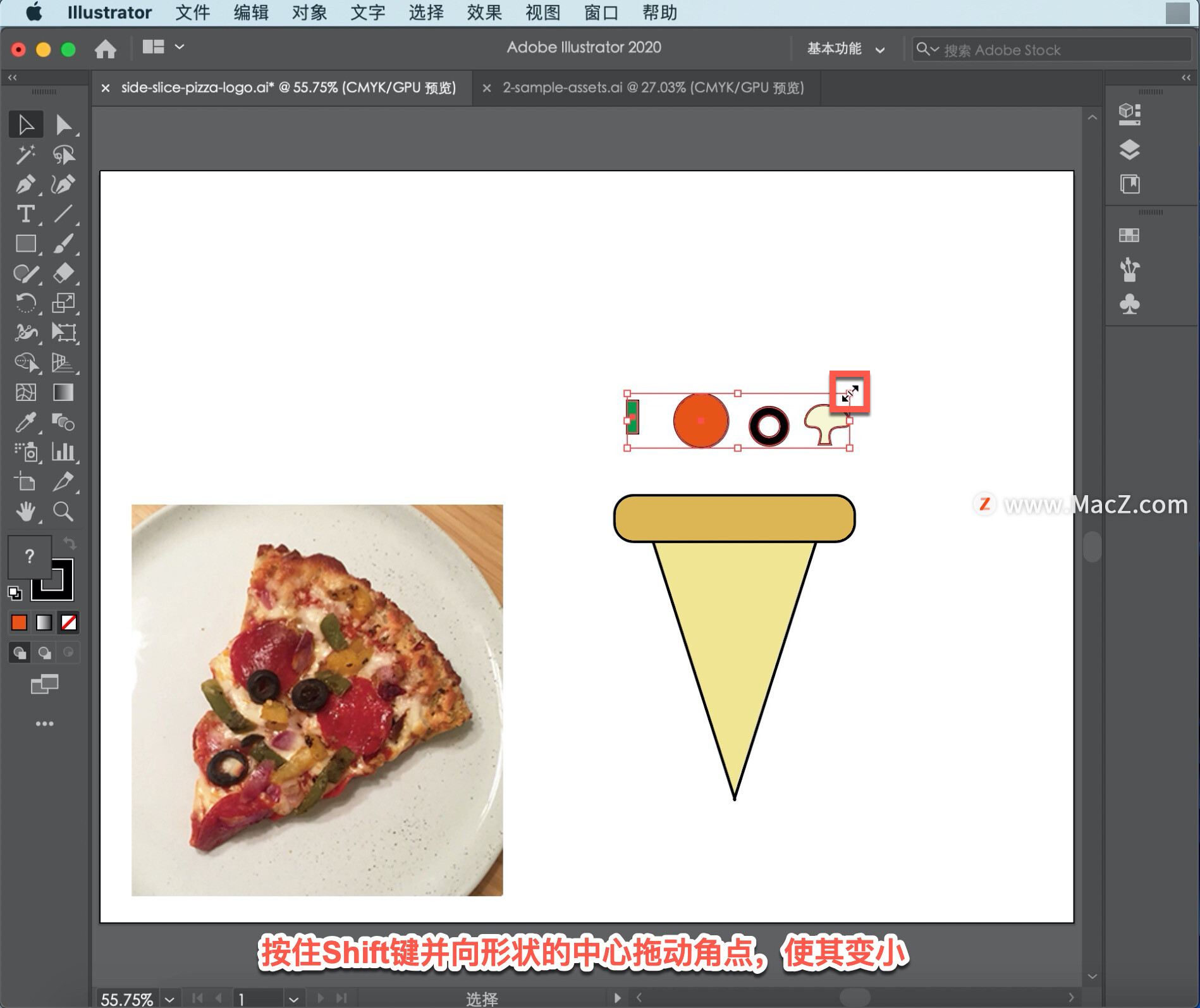Open the 文件 menu
1200x1008 pixels.
[193, 12]
